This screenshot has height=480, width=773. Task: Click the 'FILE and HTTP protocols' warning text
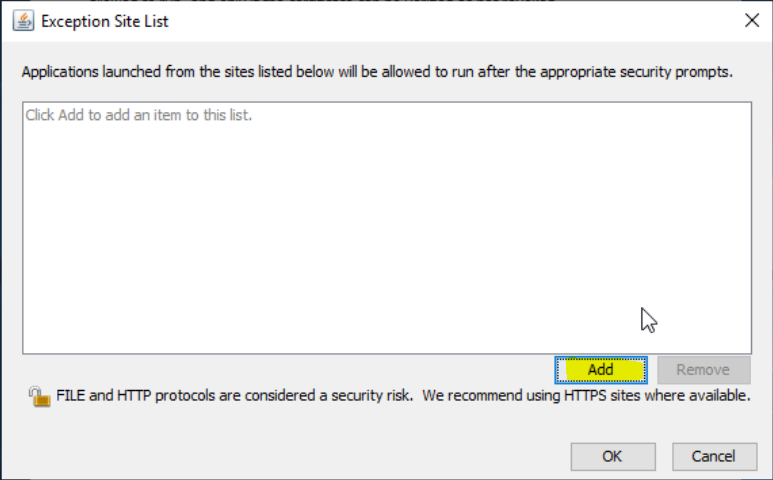pos(235,396)
